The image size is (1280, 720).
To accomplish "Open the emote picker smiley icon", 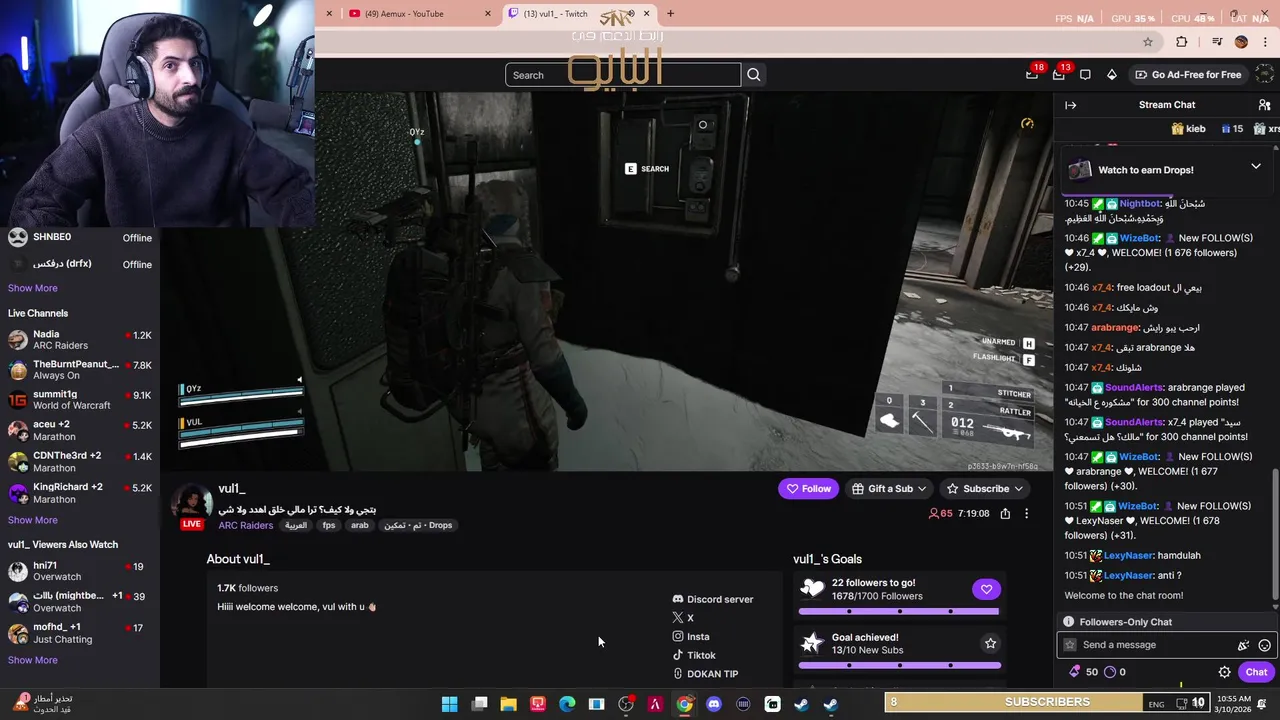I will coord(1264,645).
